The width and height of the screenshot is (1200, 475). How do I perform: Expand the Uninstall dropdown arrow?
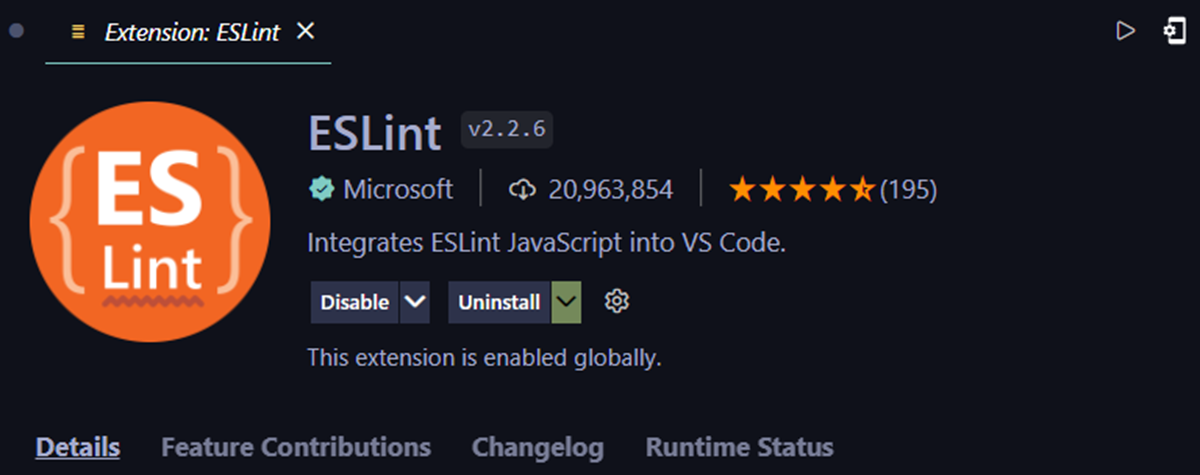pos(566,301)
